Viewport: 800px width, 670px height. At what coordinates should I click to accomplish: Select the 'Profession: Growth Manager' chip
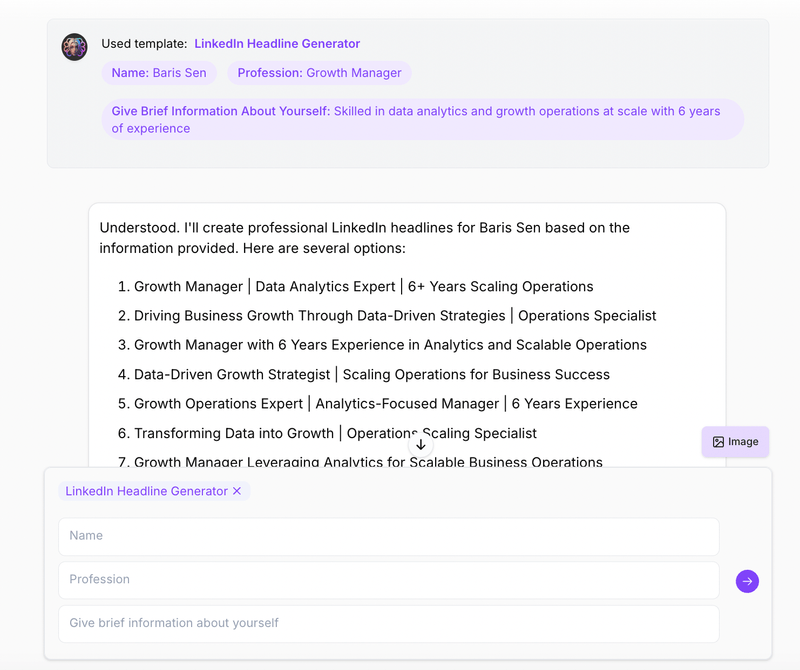coord(319,73)
